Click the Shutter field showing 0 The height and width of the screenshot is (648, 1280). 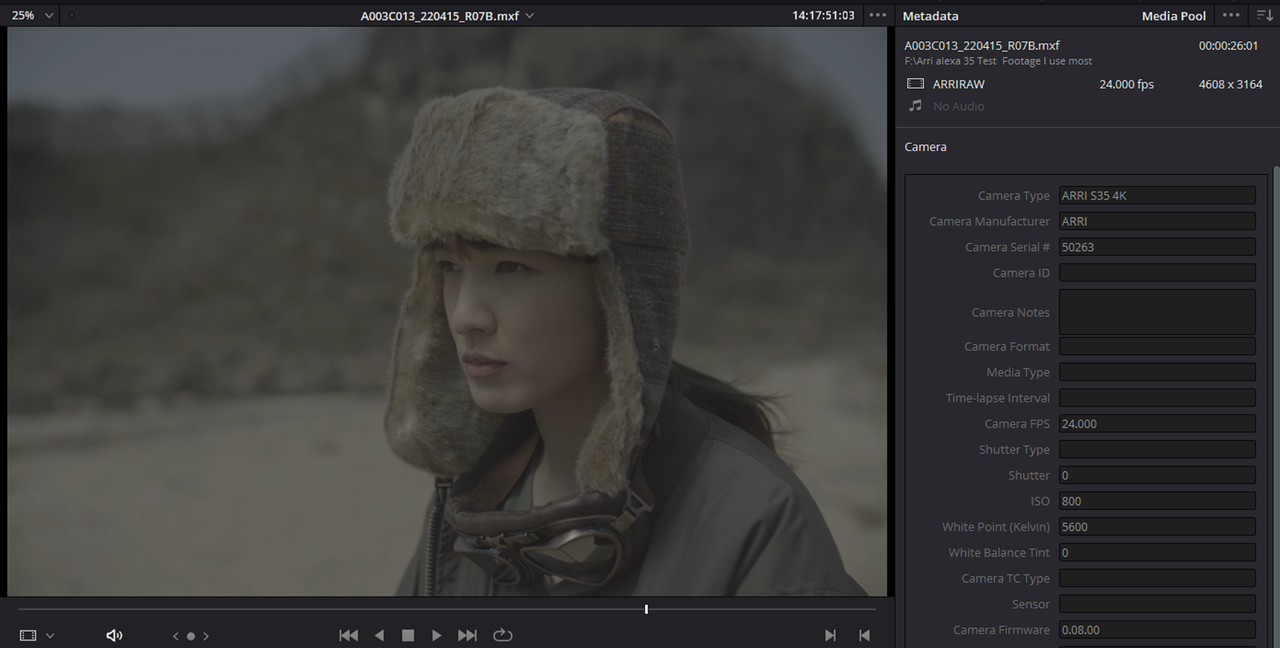click(1157, 475)
